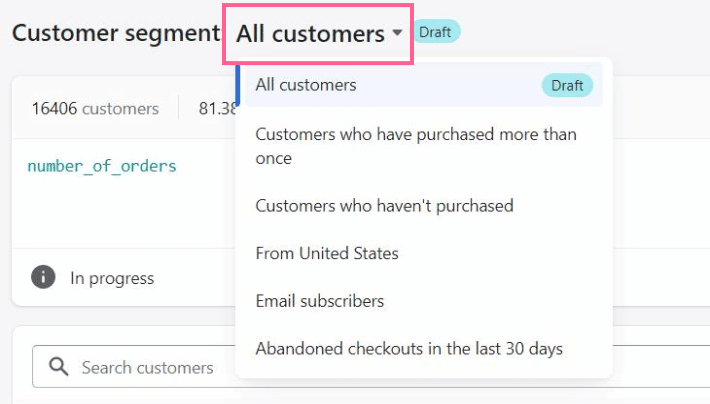Viewport: 710px width, 404px height.
Task: Select 'All customers' option in dropdown list
Action: (x=424, y=85)
